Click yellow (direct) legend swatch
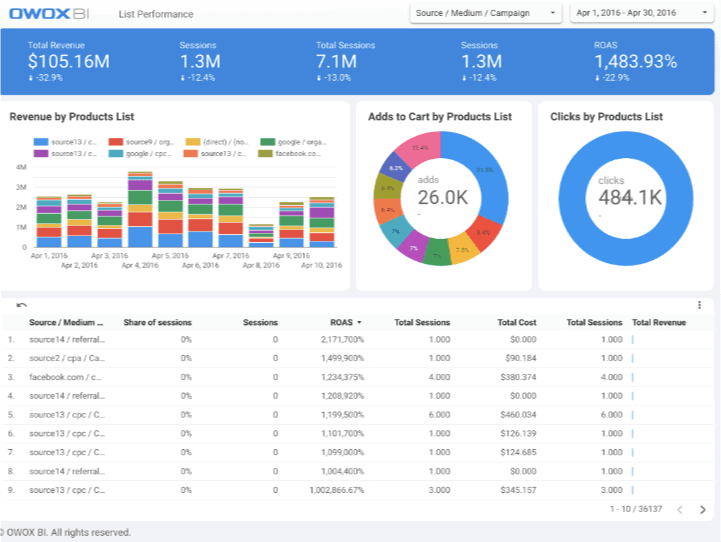The image size is (721, 542). (193, 142)
